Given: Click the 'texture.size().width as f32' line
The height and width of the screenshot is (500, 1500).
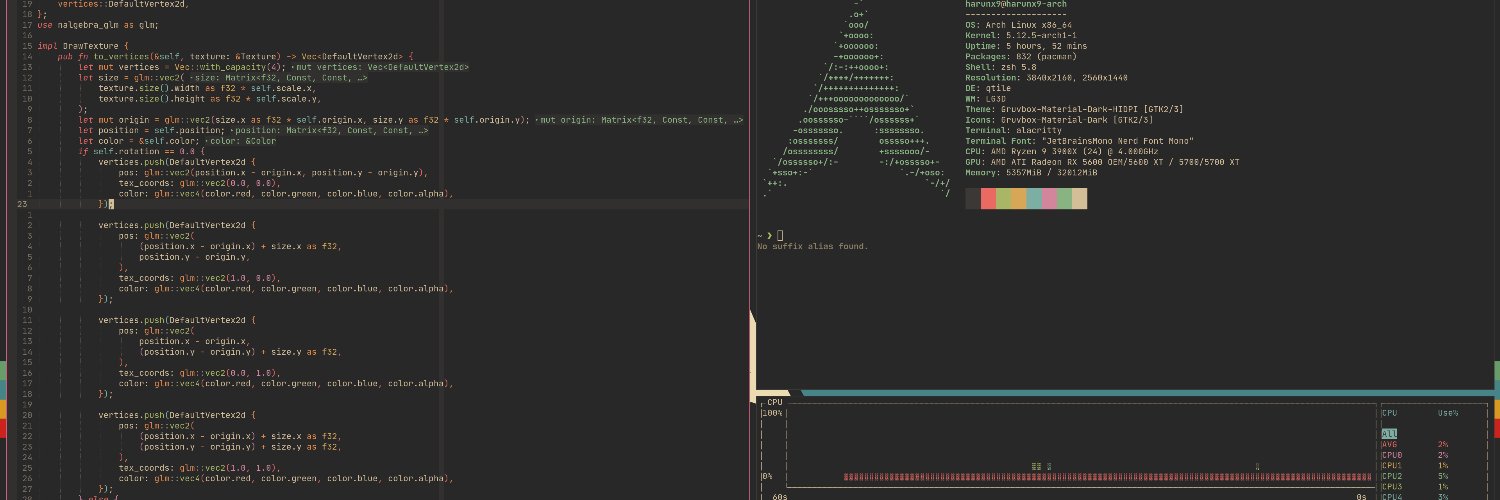Looking at the screenshot, I should pos(209,88).
